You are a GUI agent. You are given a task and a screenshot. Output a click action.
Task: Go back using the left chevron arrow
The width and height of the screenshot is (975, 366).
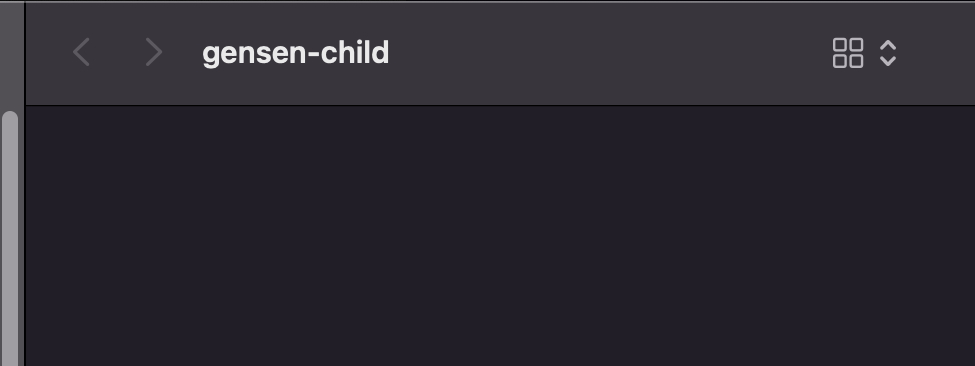pyautogui.click(x=81, y=52)
